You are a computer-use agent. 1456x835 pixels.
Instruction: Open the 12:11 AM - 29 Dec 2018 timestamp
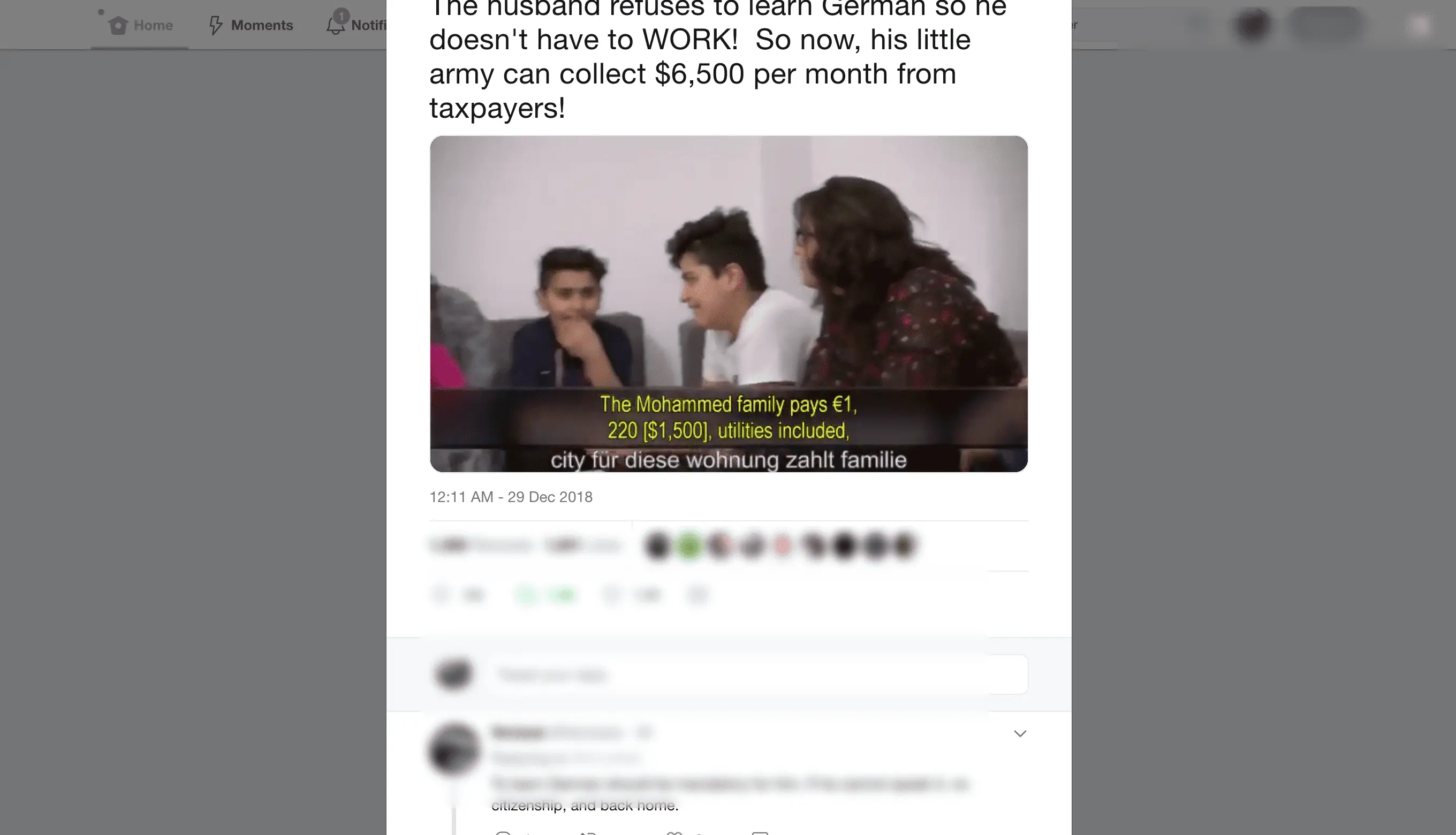coord(510,497)
